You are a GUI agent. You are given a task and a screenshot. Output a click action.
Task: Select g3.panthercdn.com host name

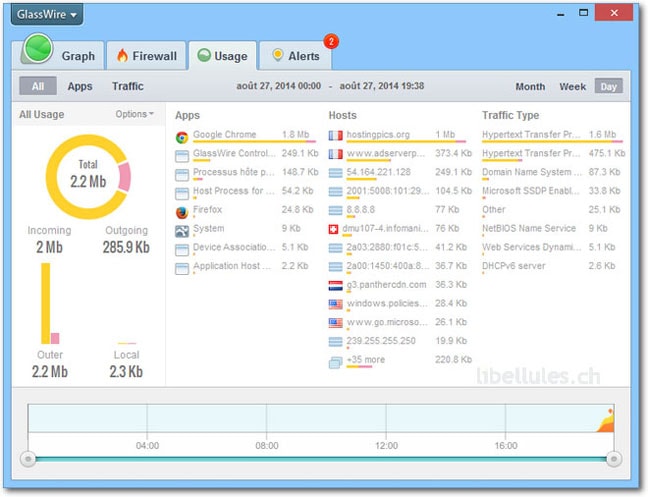tap(386, 285)
